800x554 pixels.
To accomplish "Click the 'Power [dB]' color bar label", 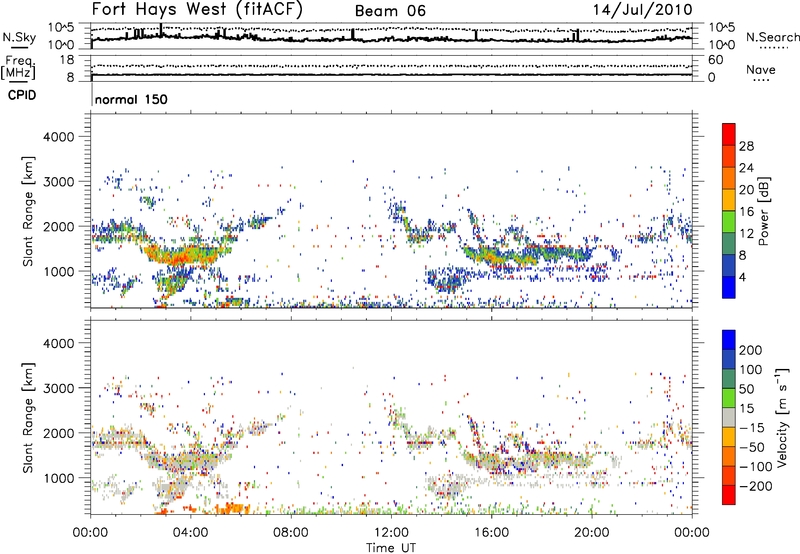I will pyautogui.click(x=763, y=211).
